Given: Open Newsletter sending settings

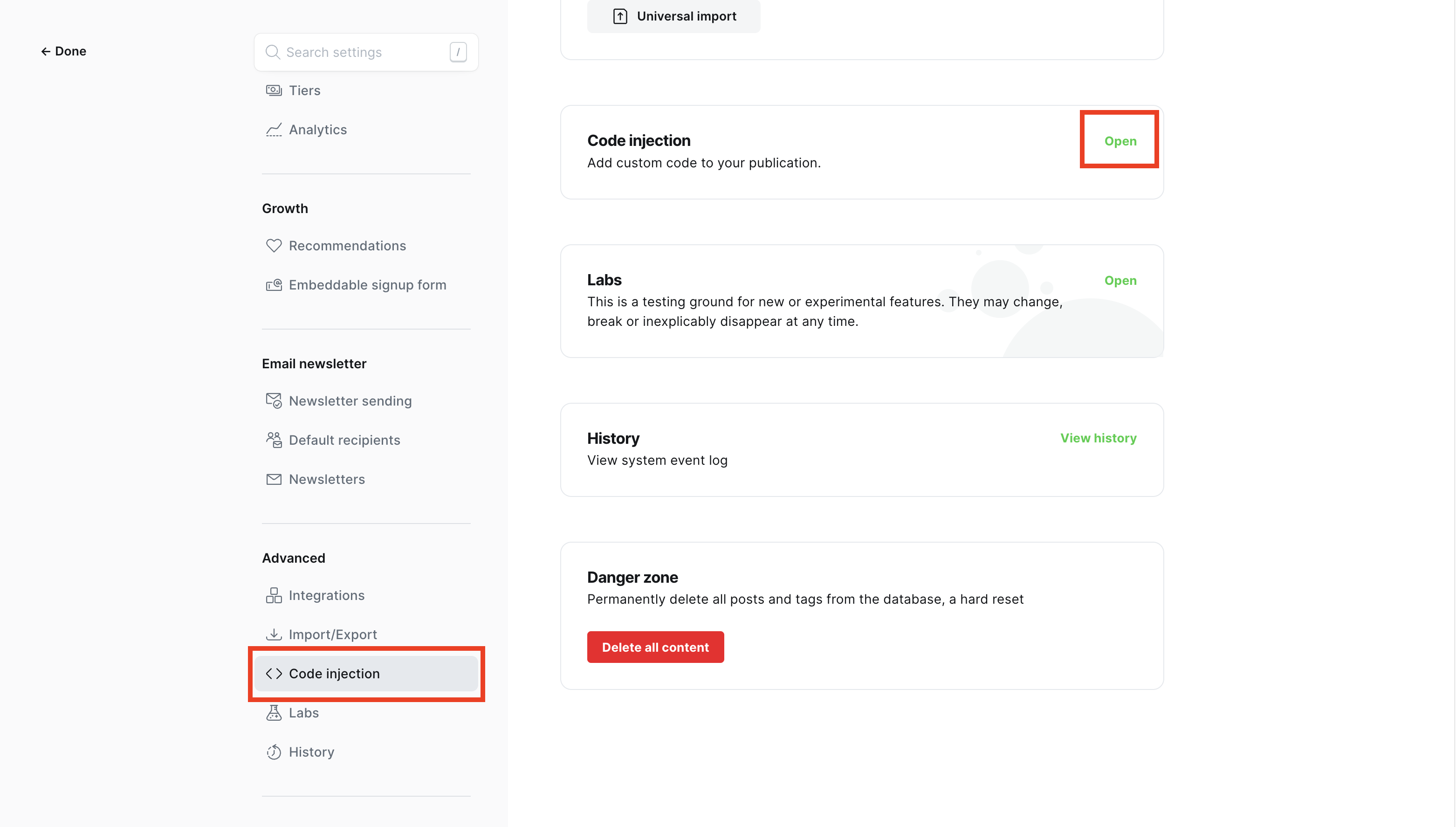Looking at the screenshot, I should [x=366, y=400].
